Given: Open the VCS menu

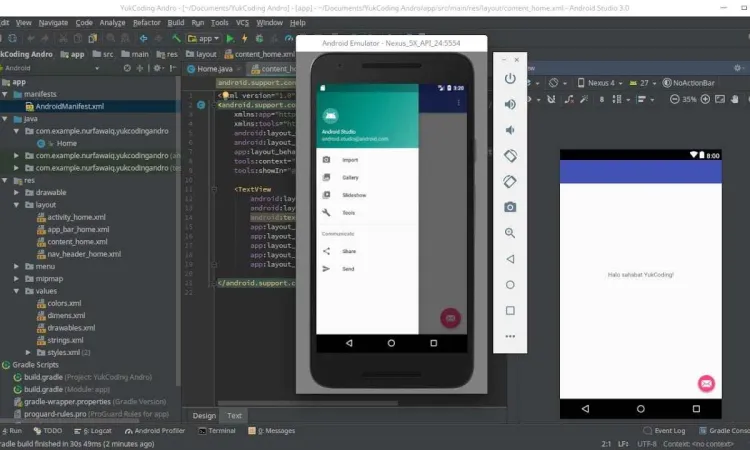Looking at the screenshot, I should coord(242,22).
